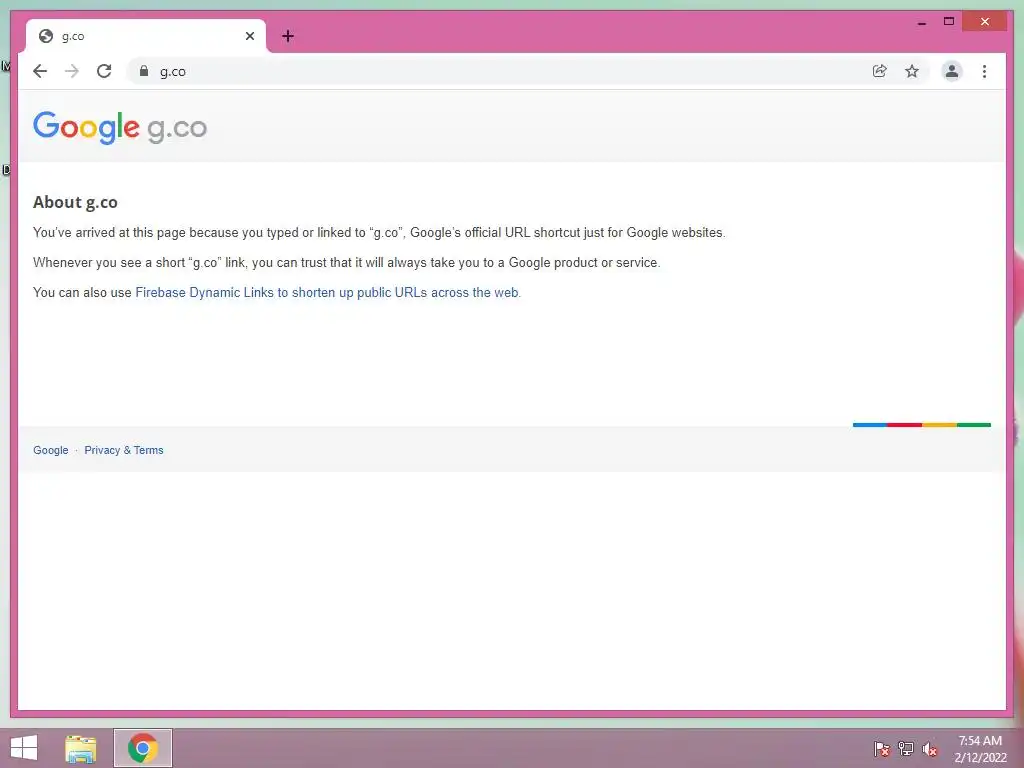Click the lock icon in address bar
Image resolution: width=1024 pixels, height=768 pixels.
pyautogui.click(x=144, y=71)
